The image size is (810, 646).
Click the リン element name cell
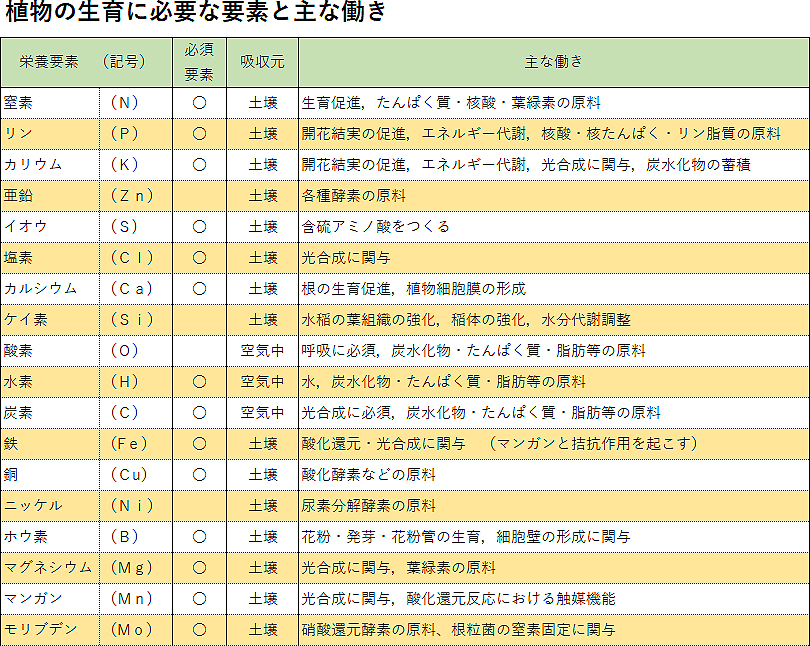click(x=50, y=134)
